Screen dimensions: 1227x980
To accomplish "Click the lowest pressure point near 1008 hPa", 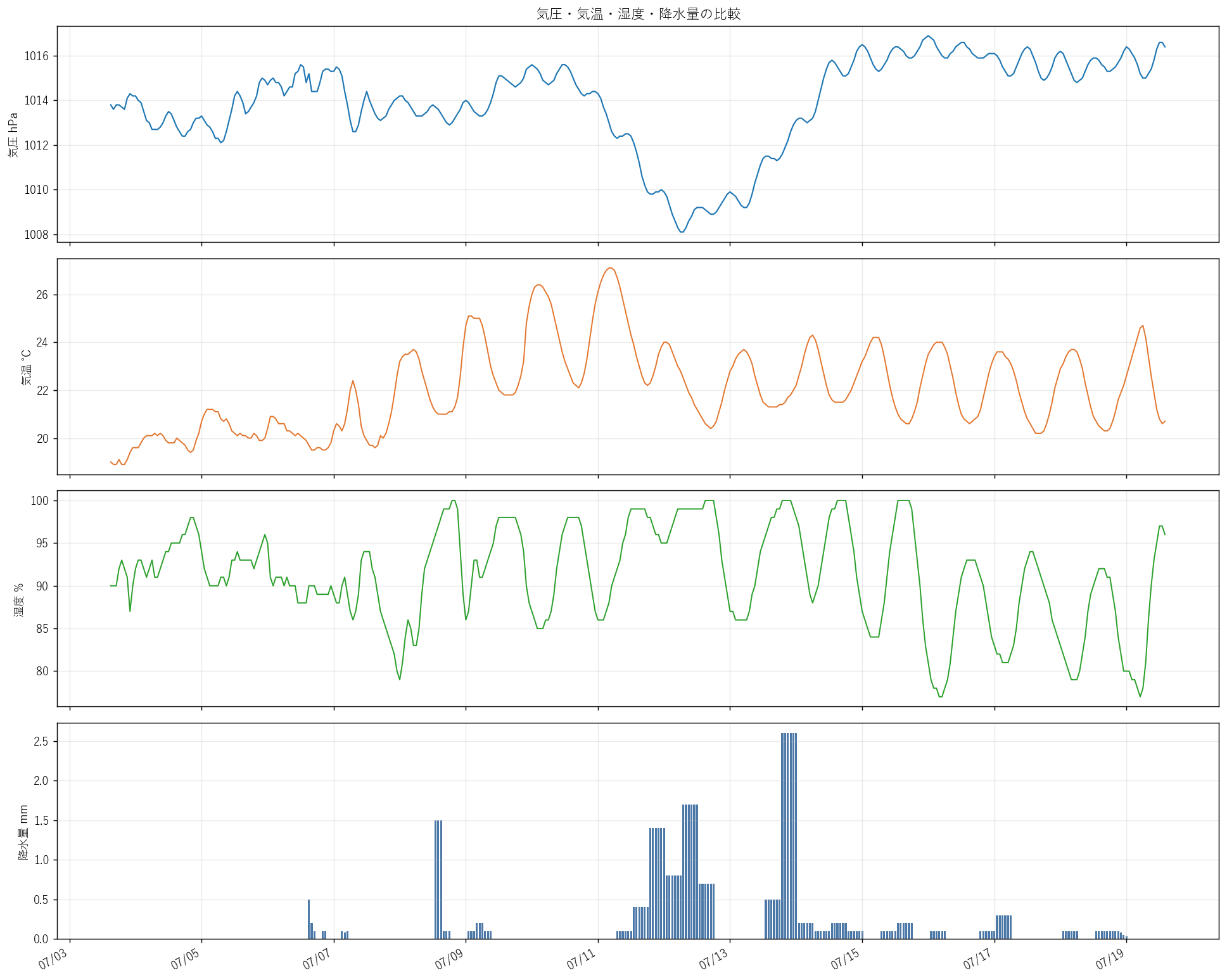I will [x=682, y=232].
